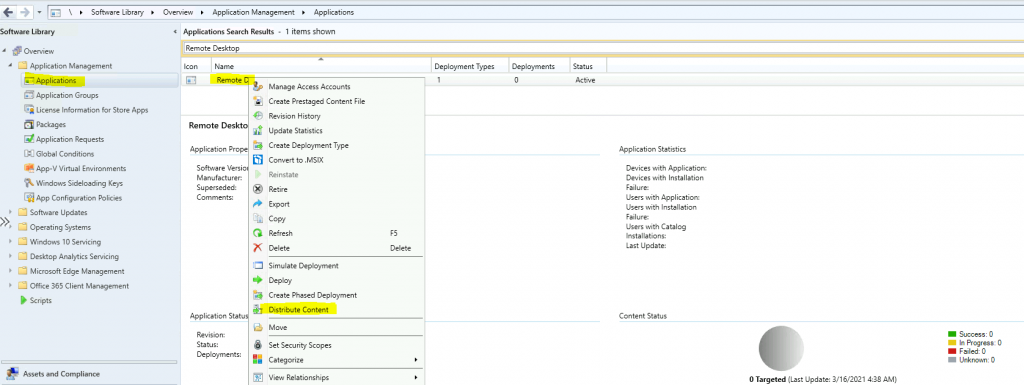This screenshot has width=1024, height=385.
Task: Expand the Microsoft Edge Management tree node
Action: pos(10,271)
